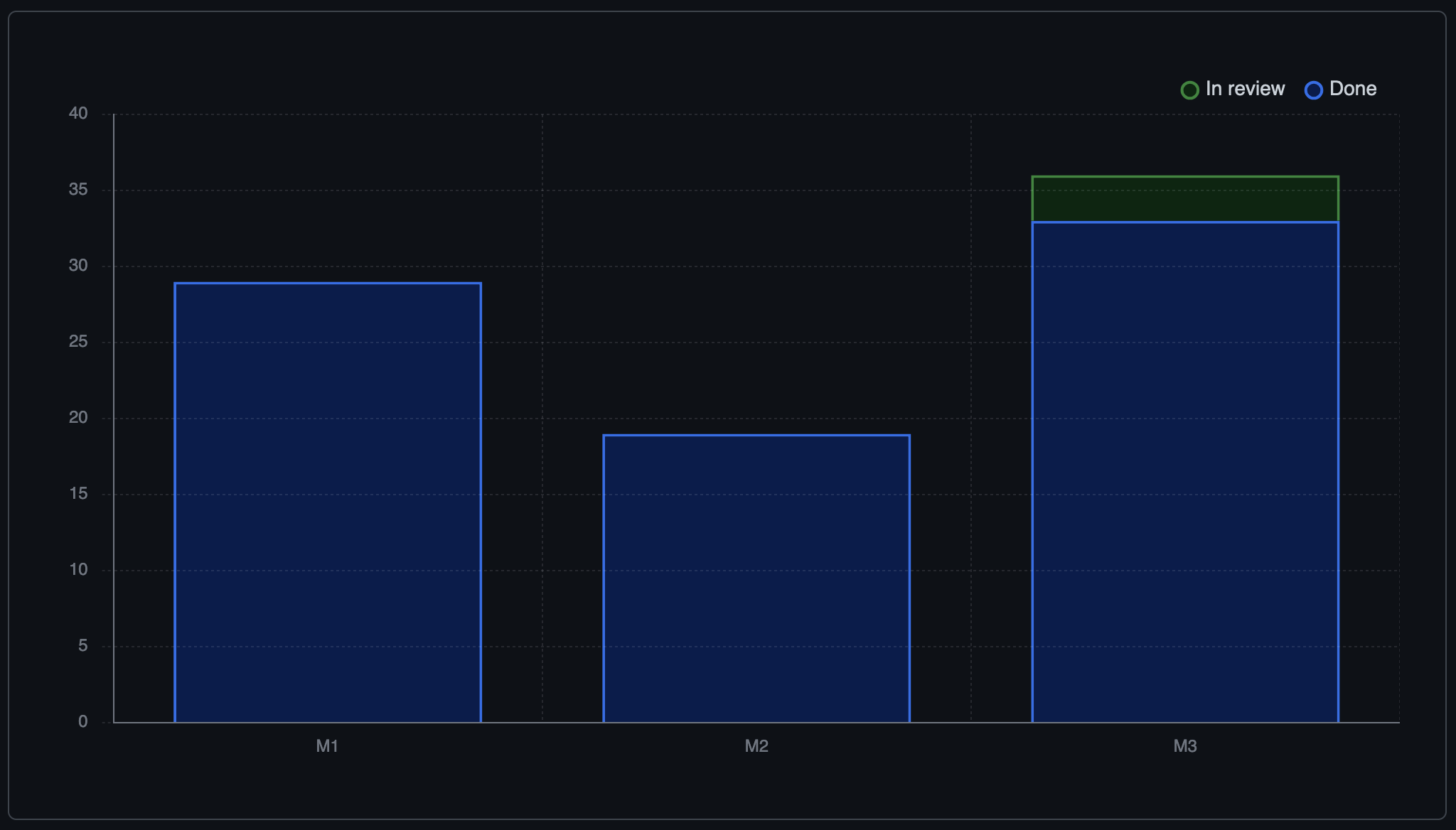
Task: Select the M1 Done bar
Action: (x=328, y=502)
